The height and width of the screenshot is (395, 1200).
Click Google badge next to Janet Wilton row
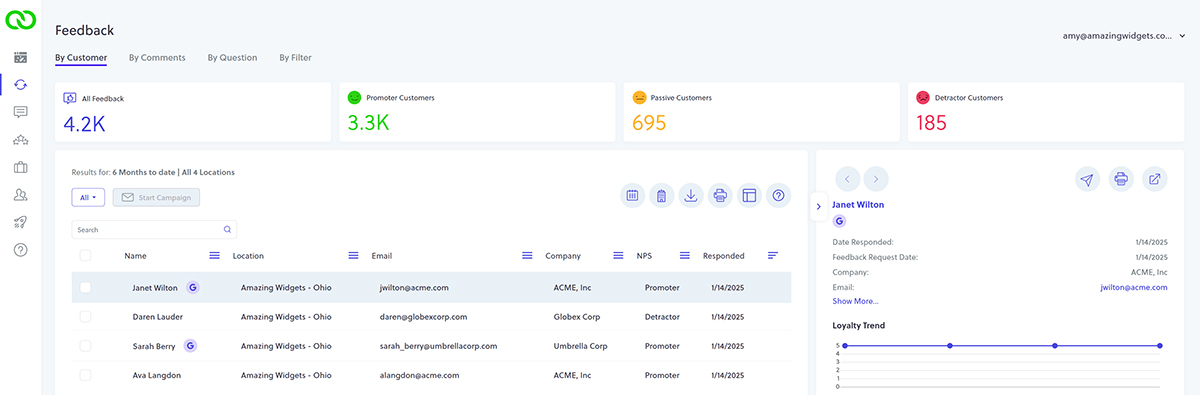(x=193, y=287)
